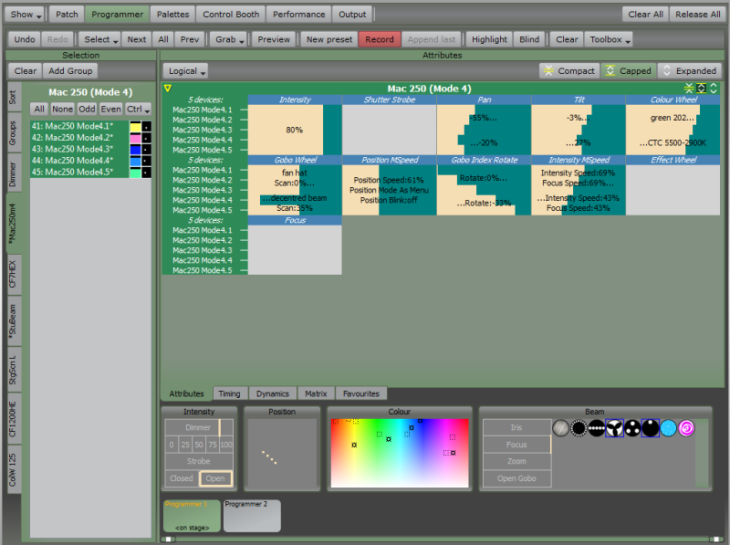
Task: Select the grey frosted gobo in Beam panel
Action: [561, 428]
